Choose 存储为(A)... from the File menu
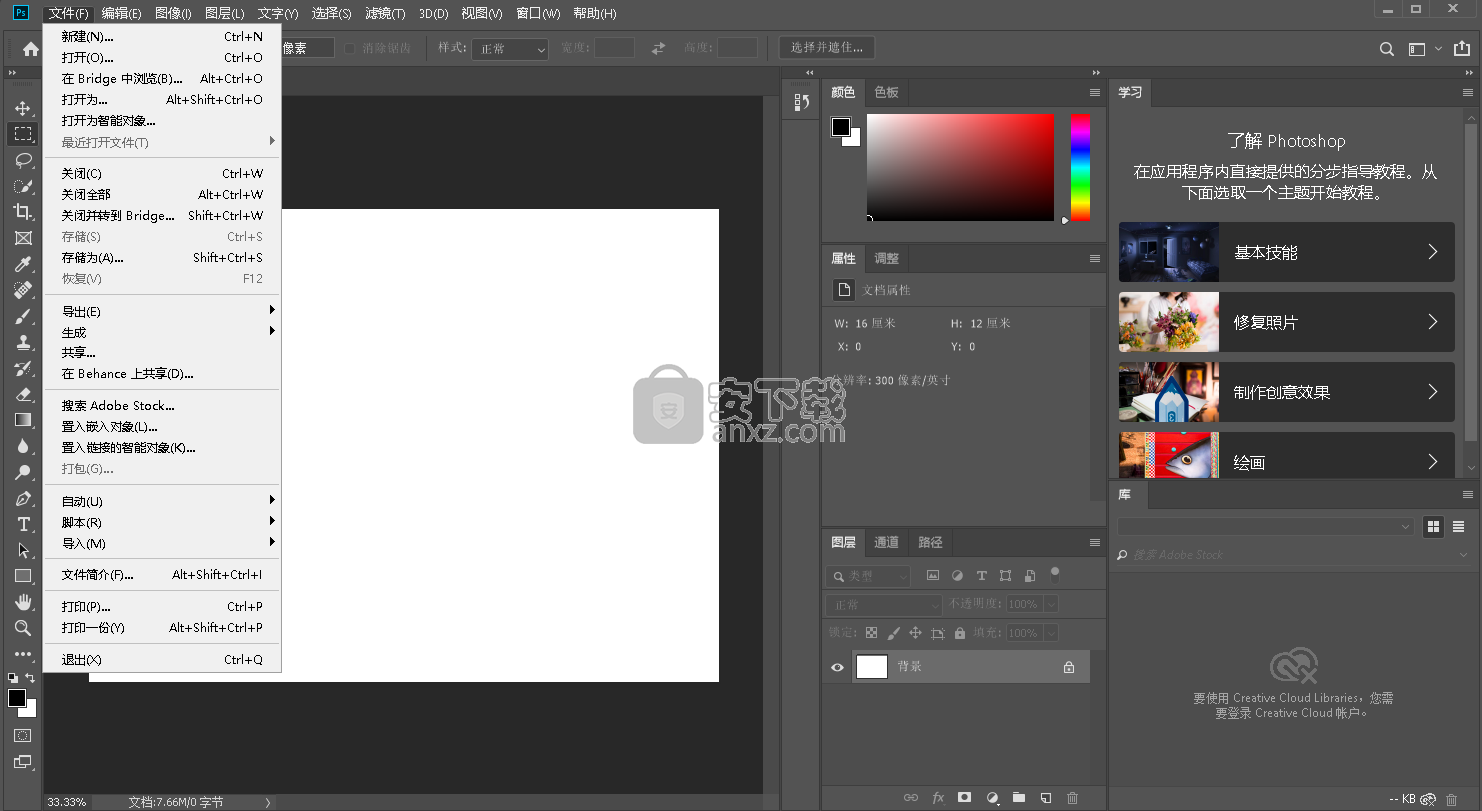 [162, 257]
